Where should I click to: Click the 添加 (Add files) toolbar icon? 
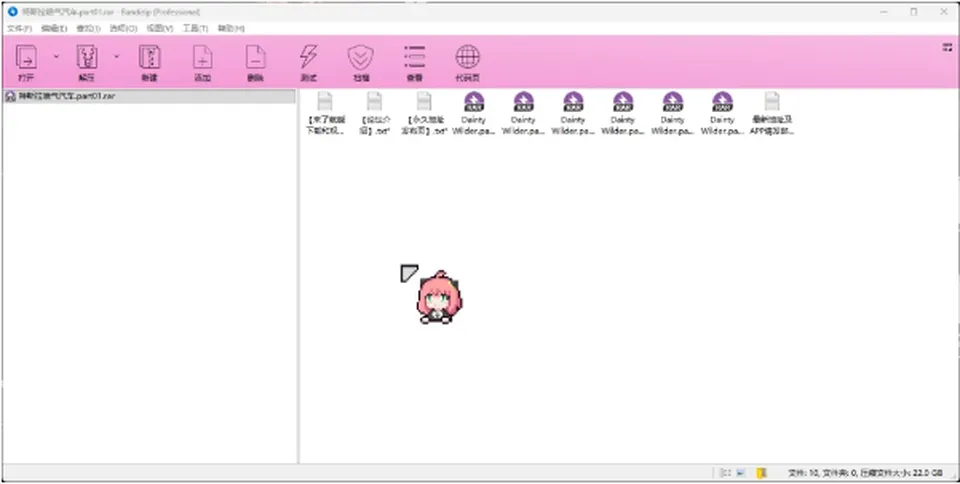point(203,62)
